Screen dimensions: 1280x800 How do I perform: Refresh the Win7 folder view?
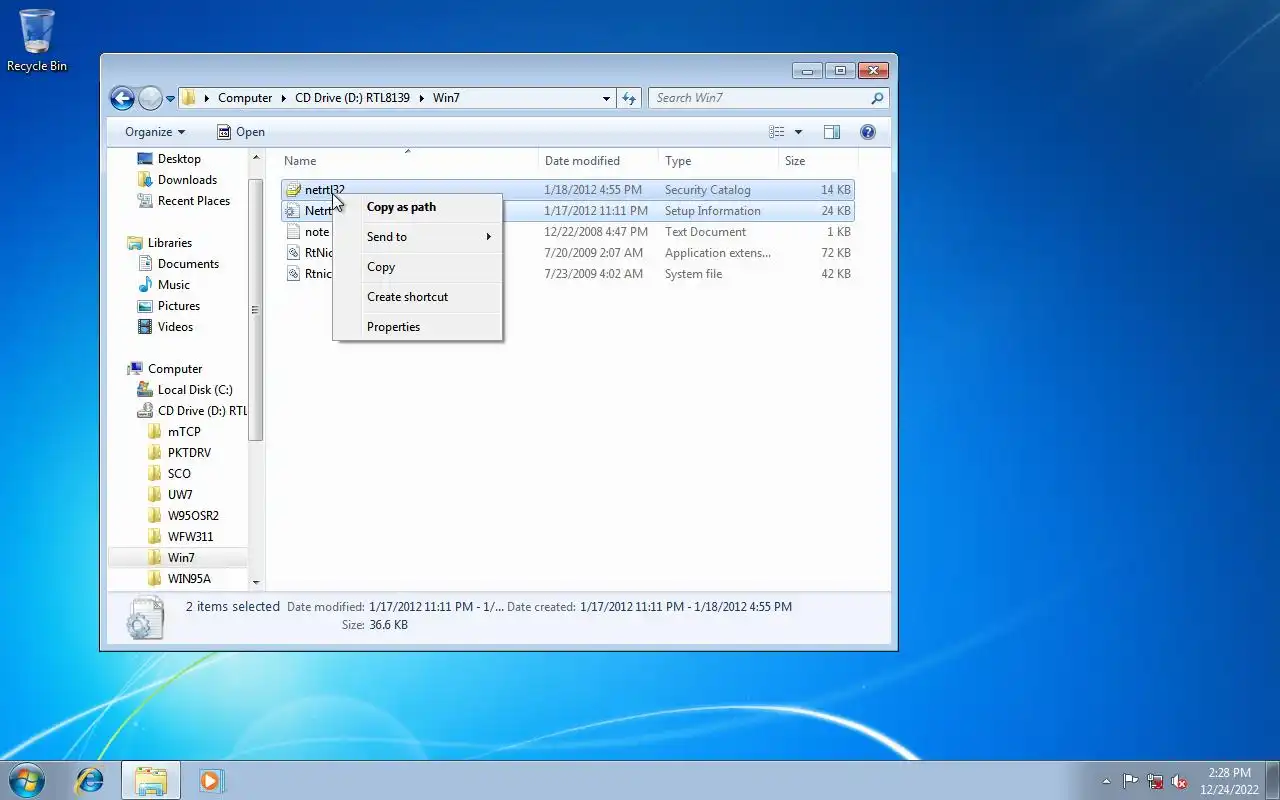click(x=629, y=98)
